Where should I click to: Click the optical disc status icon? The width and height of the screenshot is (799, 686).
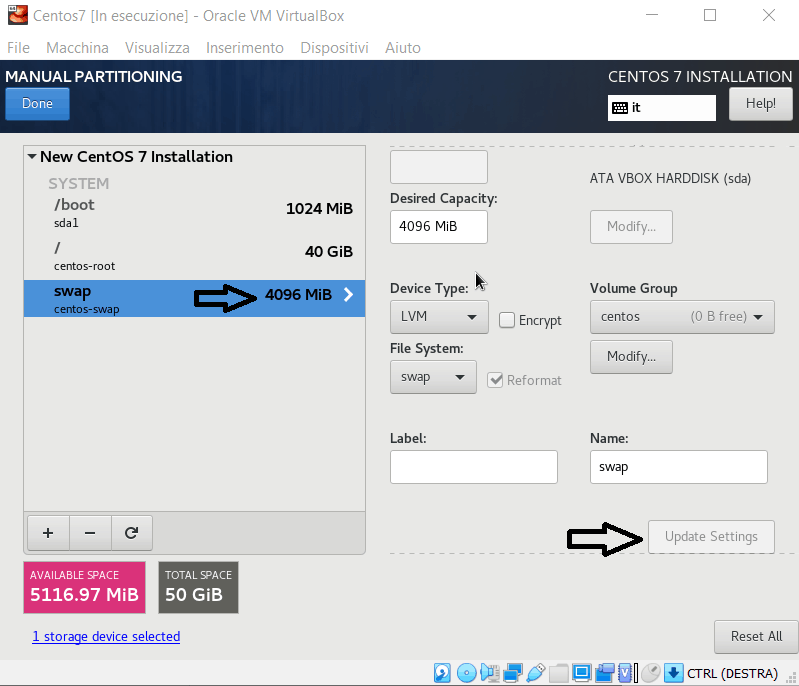466,673
